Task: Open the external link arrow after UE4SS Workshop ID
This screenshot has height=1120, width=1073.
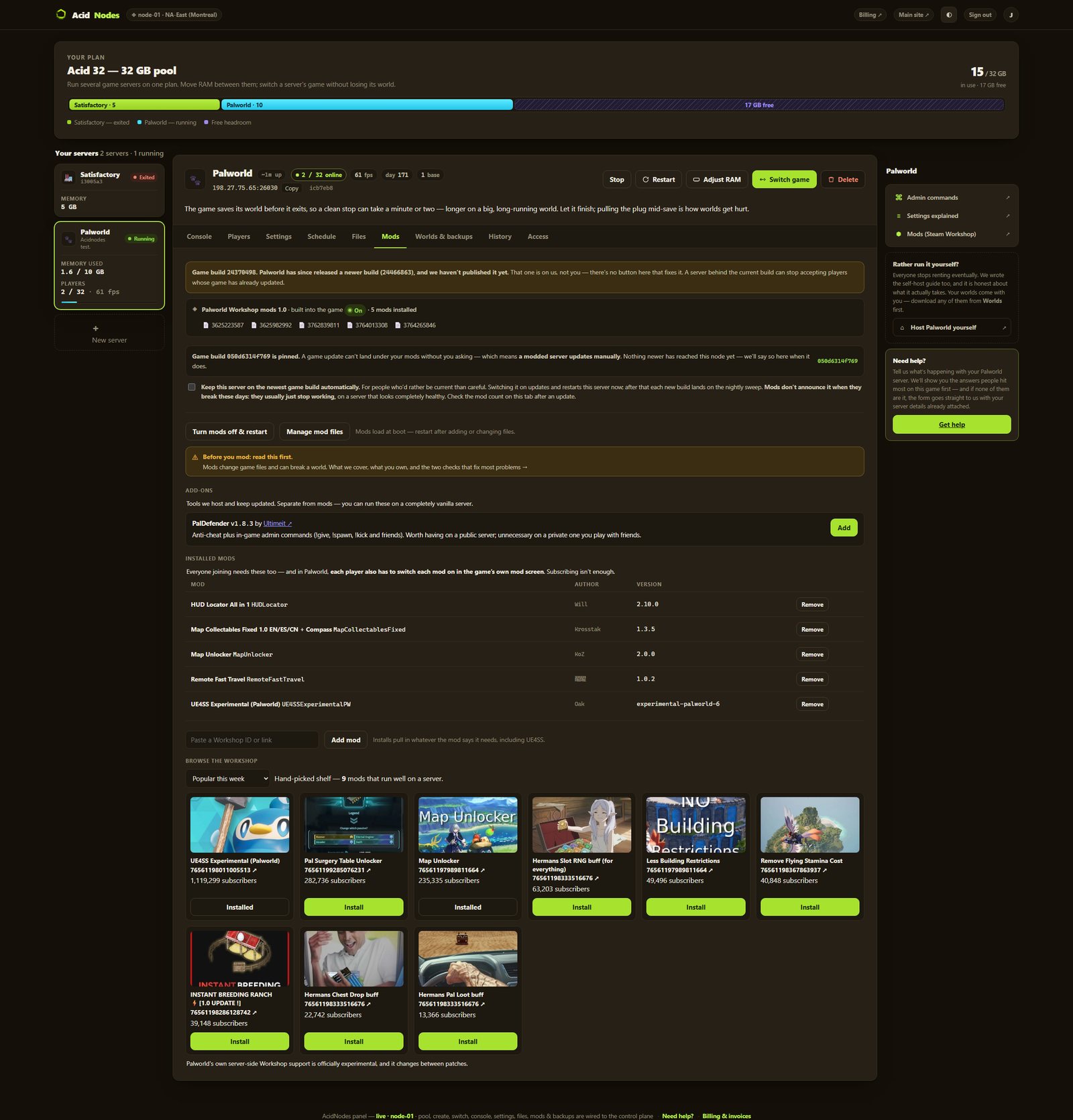Action: point(255,871)
